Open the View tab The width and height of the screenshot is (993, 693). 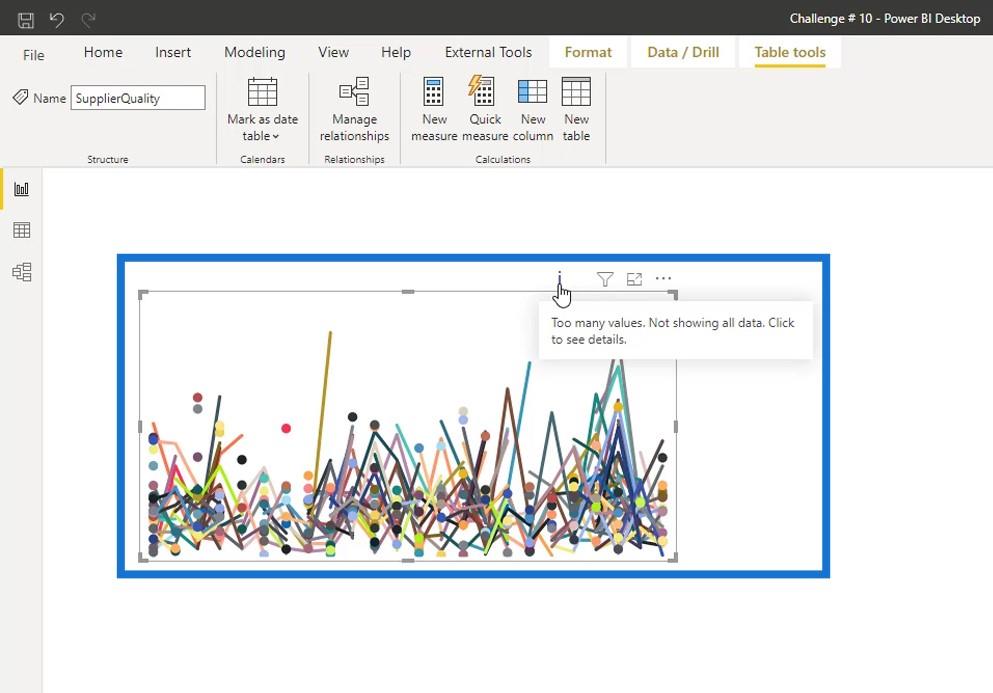(333, 53)
